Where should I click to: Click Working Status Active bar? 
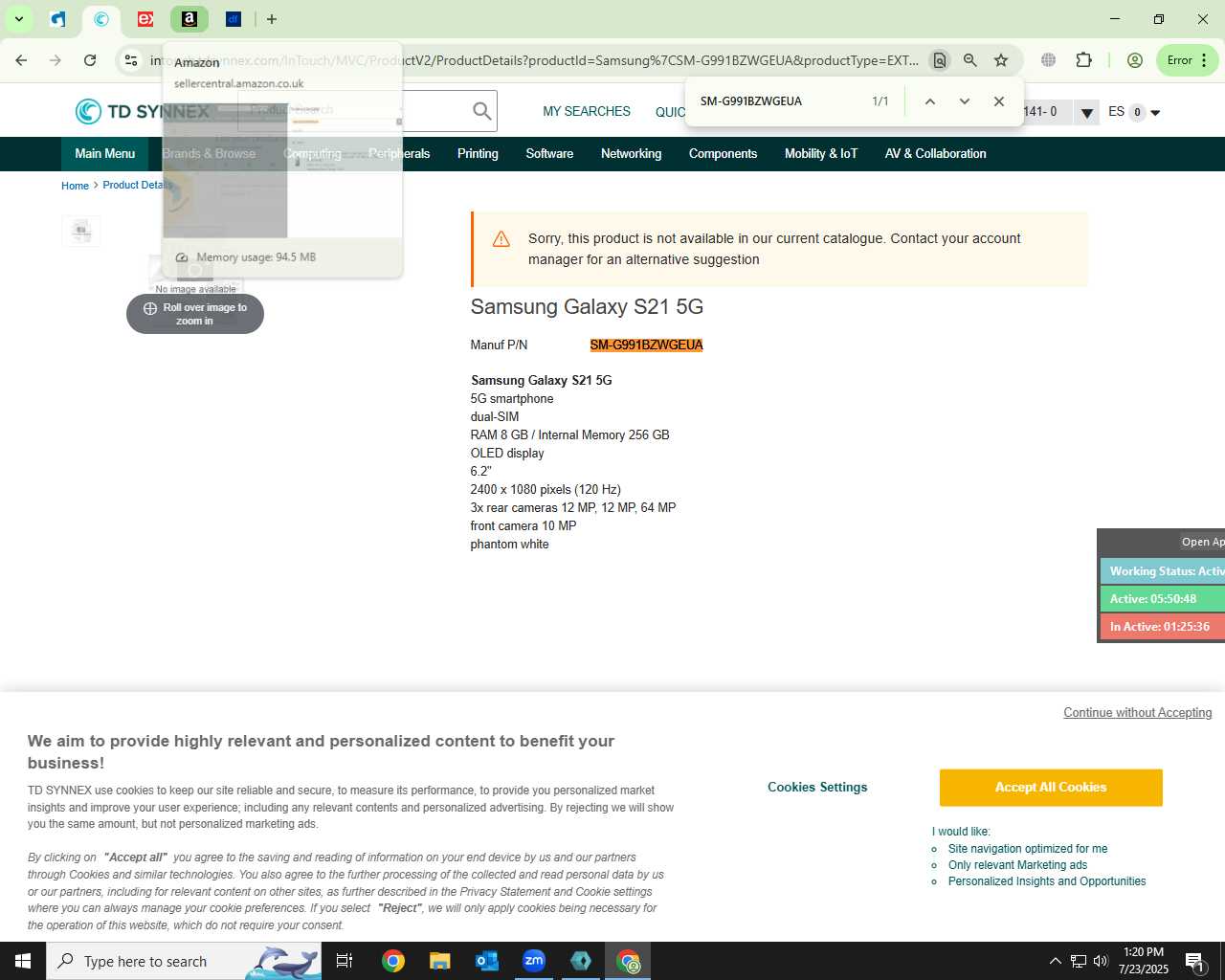tap(1163, 571)
